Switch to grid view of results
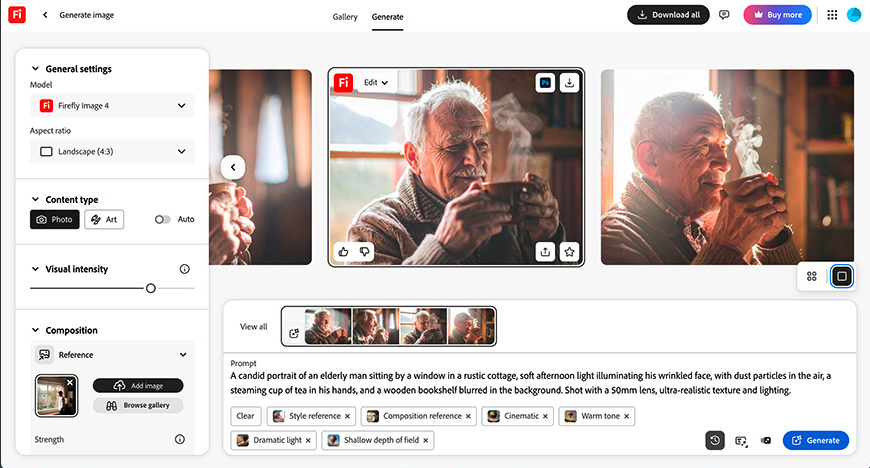 coord(812,276)
